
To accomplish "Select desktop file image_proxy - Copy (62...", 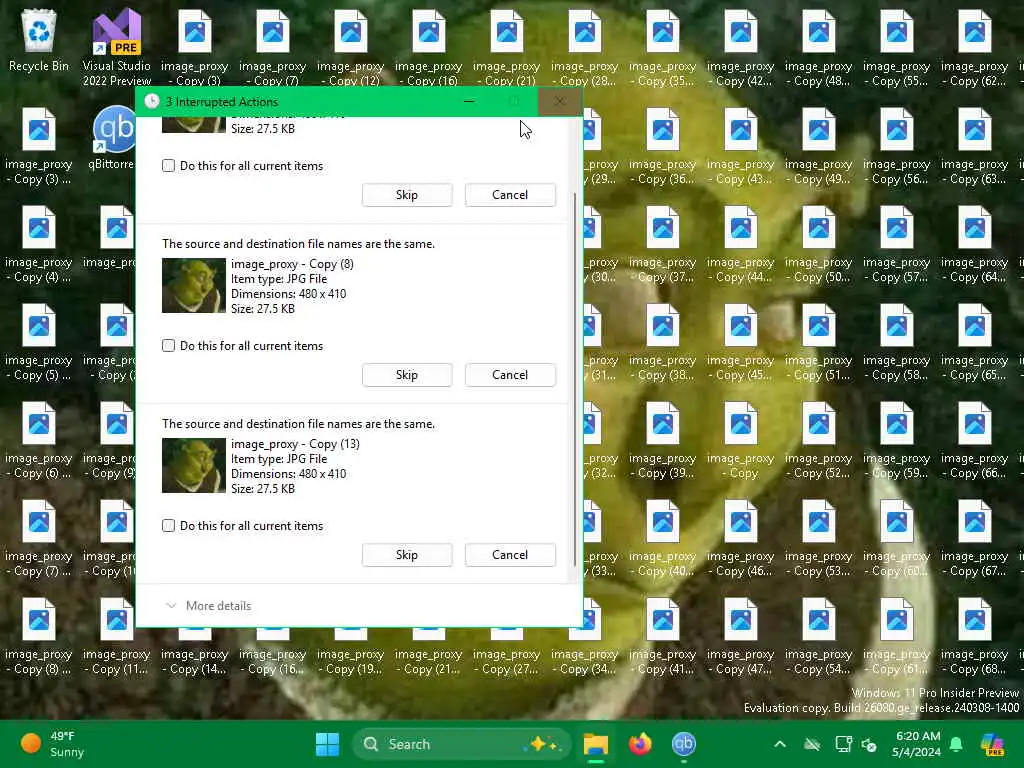I will pos(974,47).
